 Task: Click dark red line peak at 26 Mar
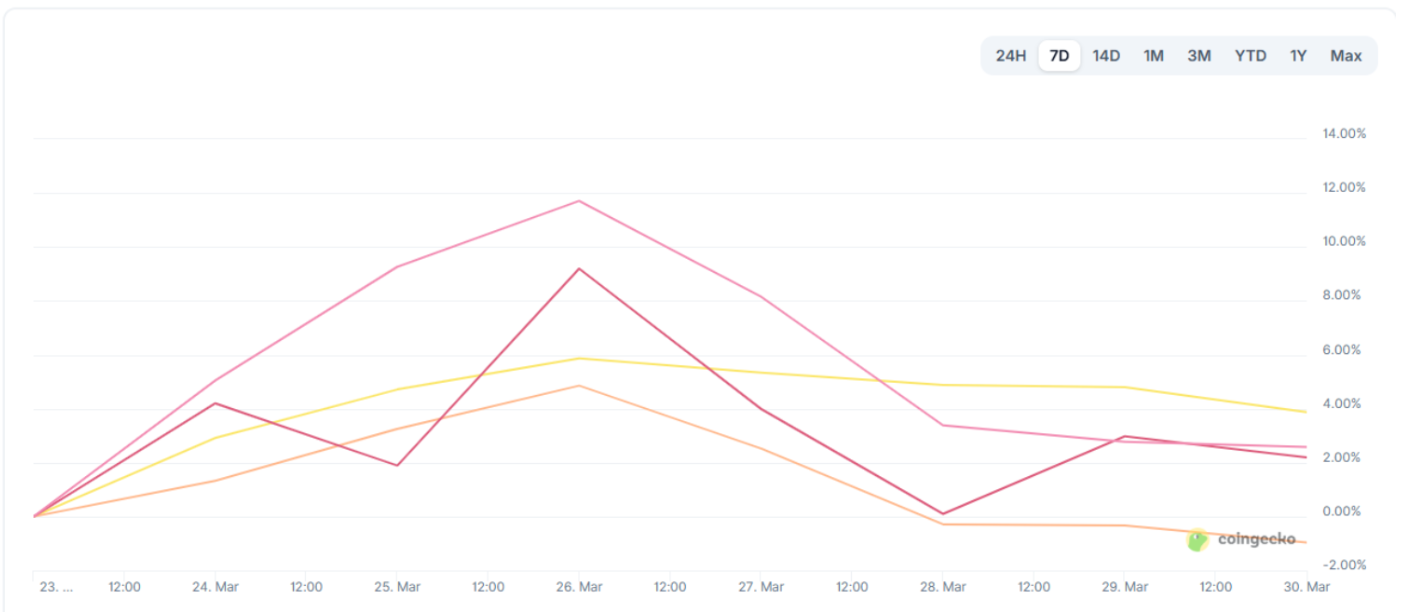click(x=579, y=269)
